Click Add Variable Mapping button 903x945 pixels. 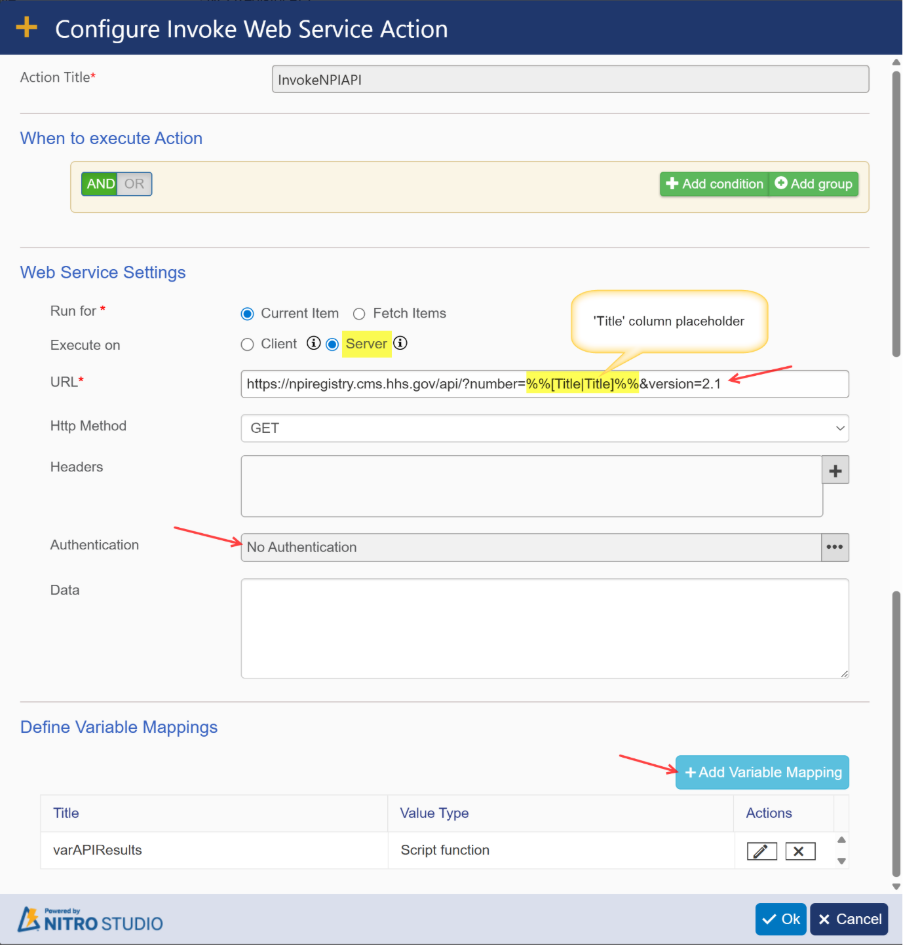pyautogui.click(x=762, y=772)
